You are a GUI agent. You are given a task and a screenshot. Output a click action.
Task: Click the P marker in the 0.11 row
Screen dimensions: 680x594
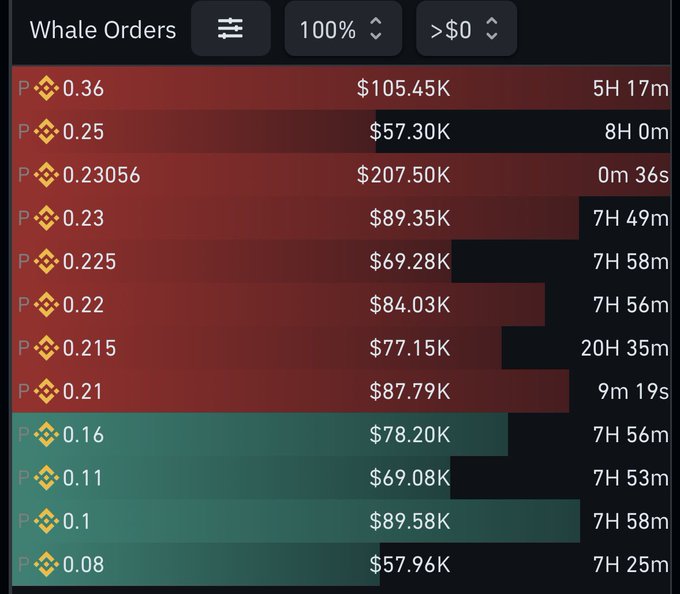click(23, 478)
